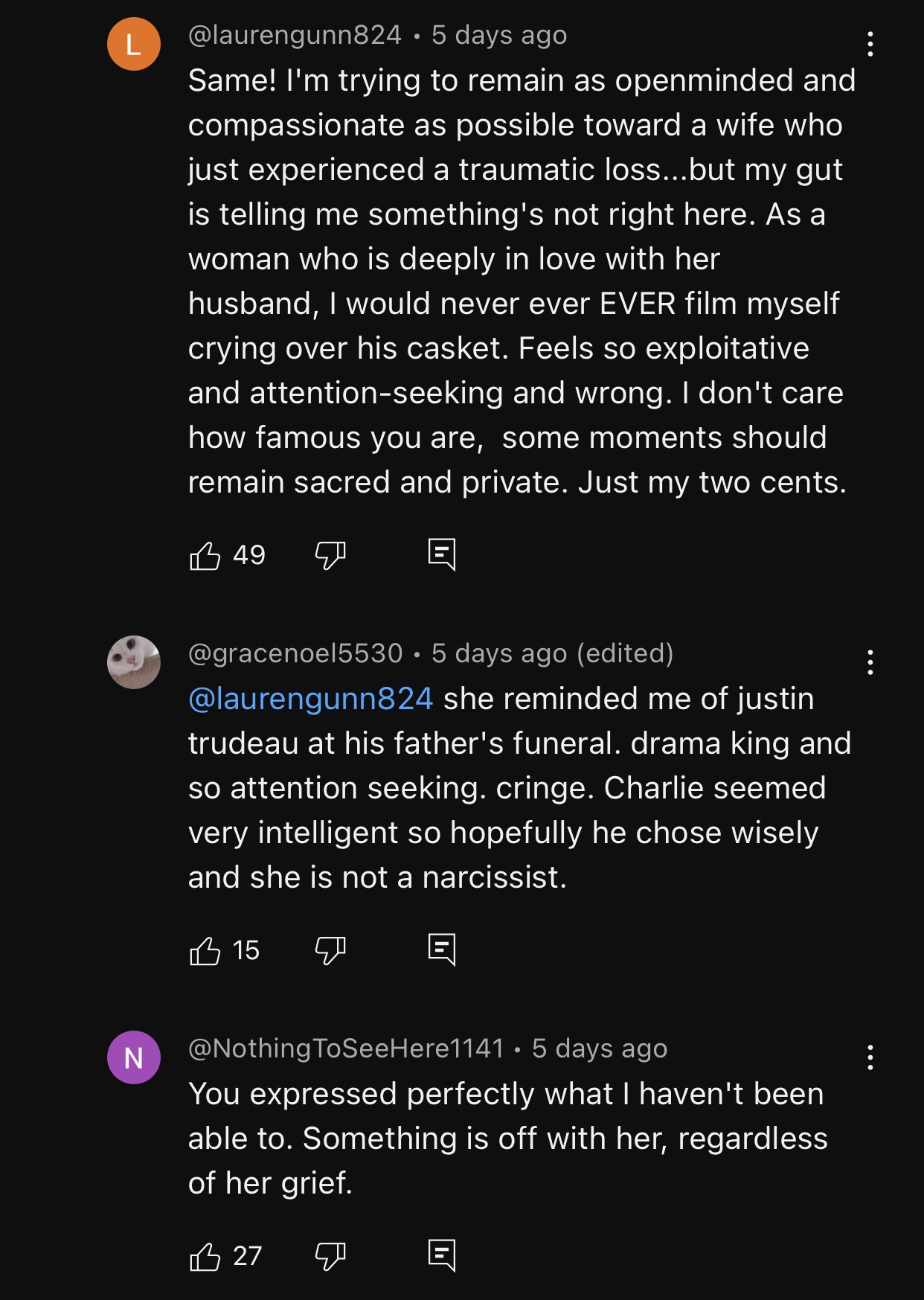Reply to @gracenoel5530's comment
Screen dimensions: 924x1300
point(442,950)
